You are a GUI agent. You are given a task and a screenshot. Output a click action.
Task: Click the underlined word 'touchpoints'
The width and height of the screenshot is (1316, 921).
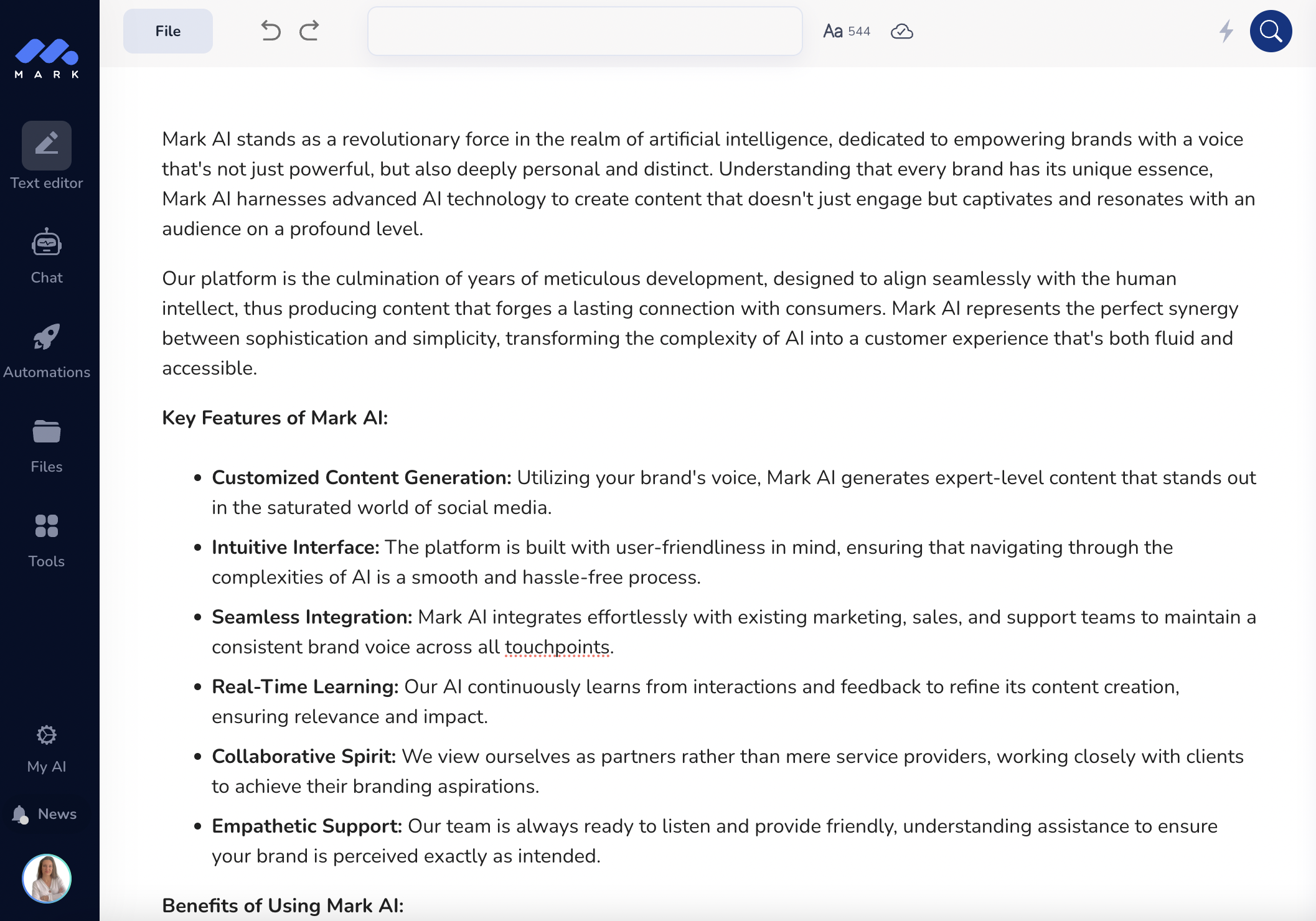point(557,647)
